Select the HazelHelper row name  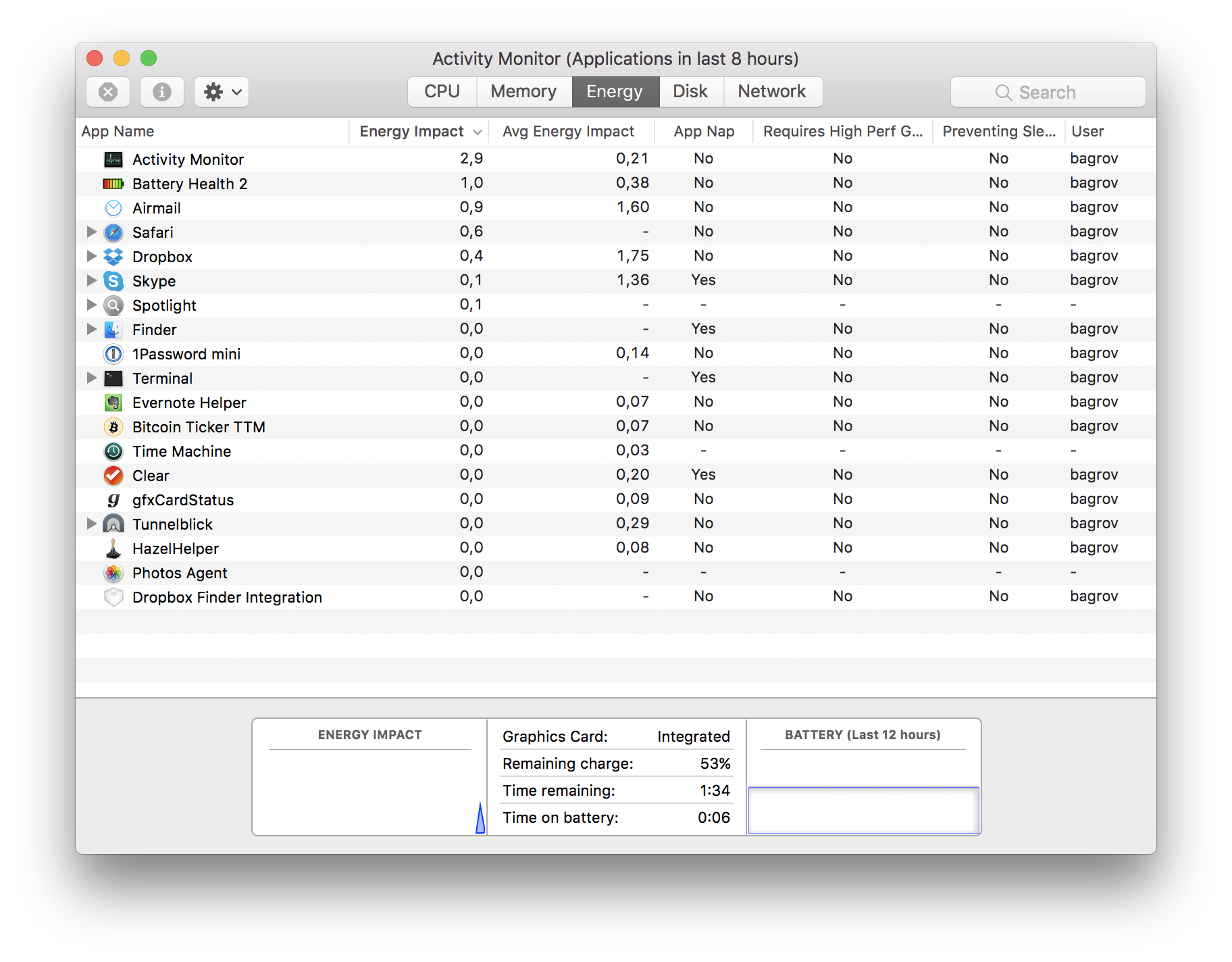(x=176, y=549)
